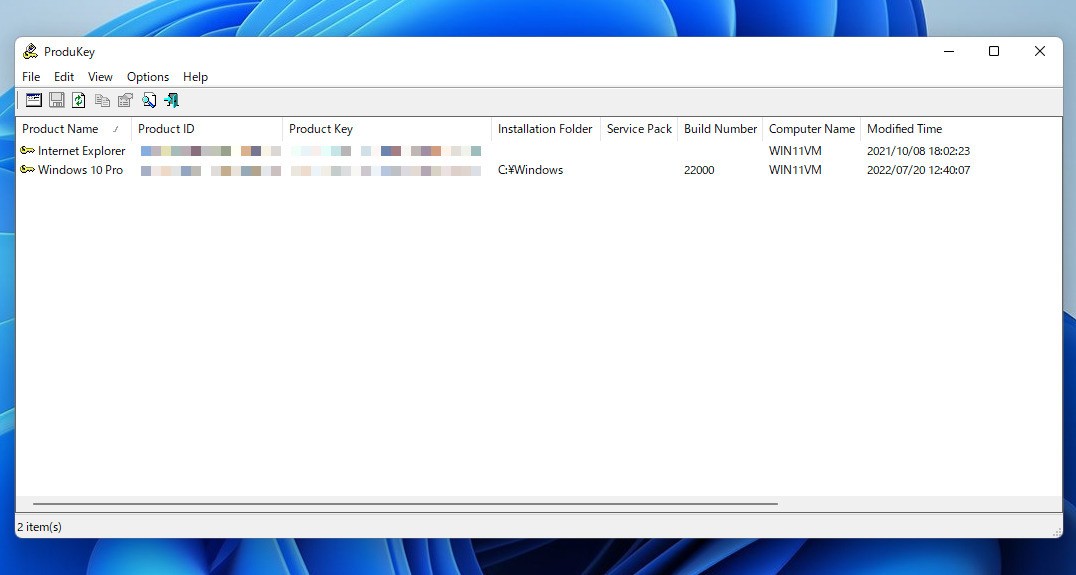
Task: Open the Options menu
Action: [148, 77]
